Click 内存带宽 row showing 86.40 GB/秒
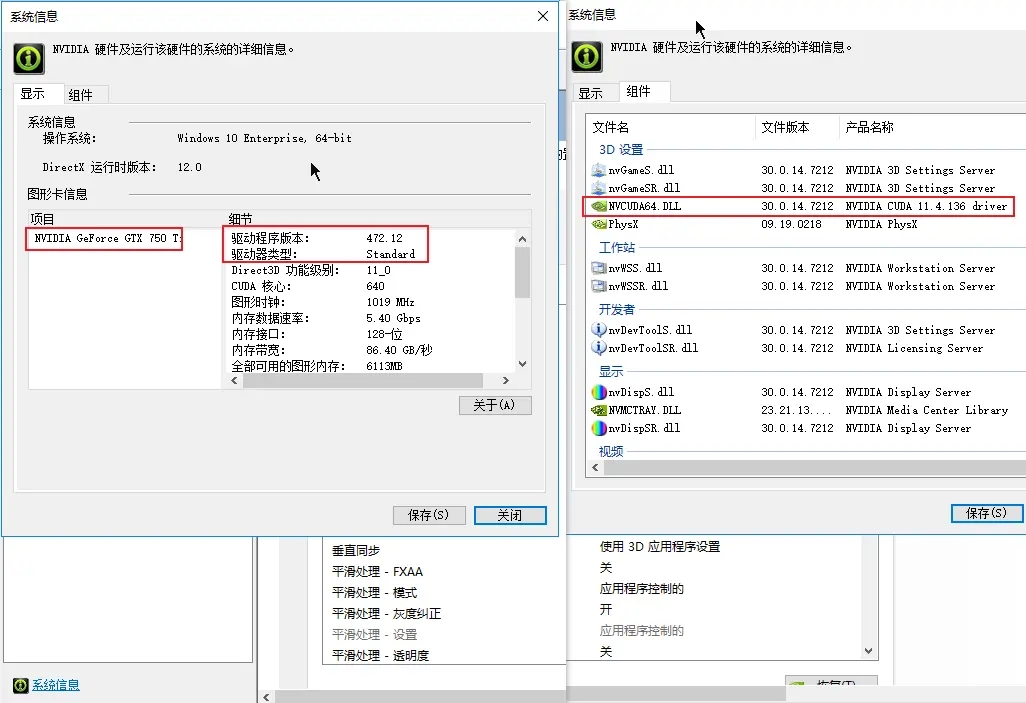 331,350
